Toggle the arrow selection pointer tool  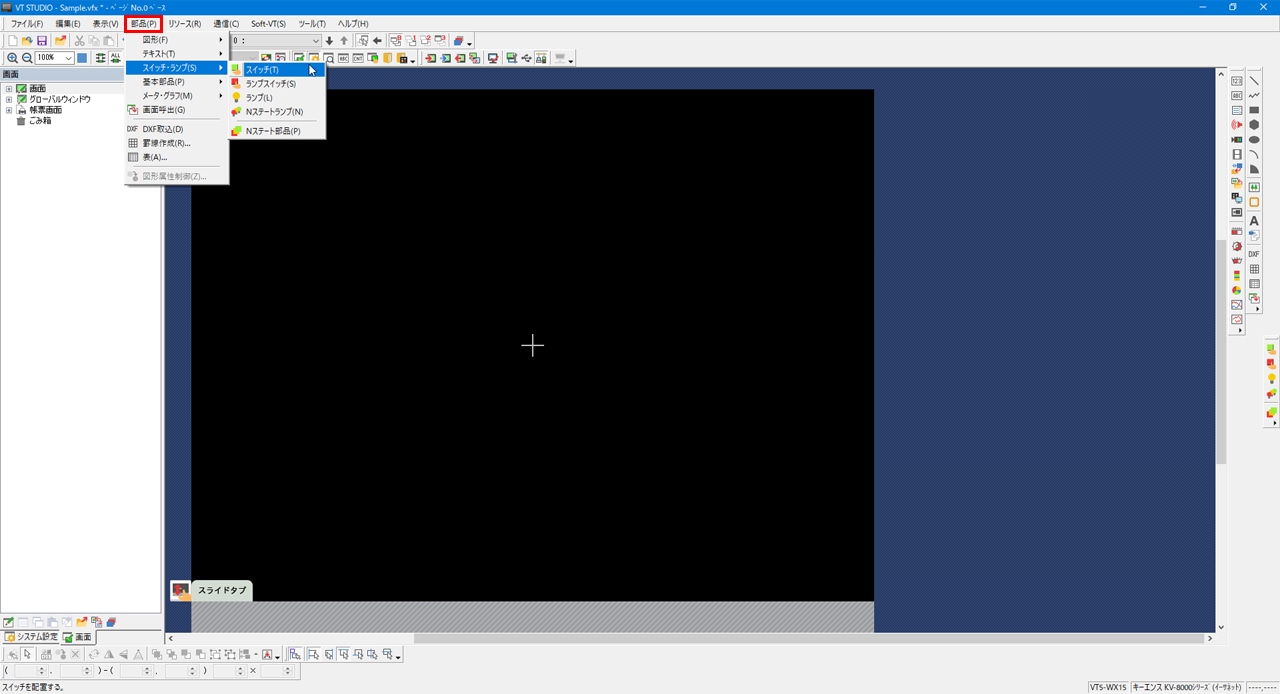pyautogui.click(x=28, y=654)
